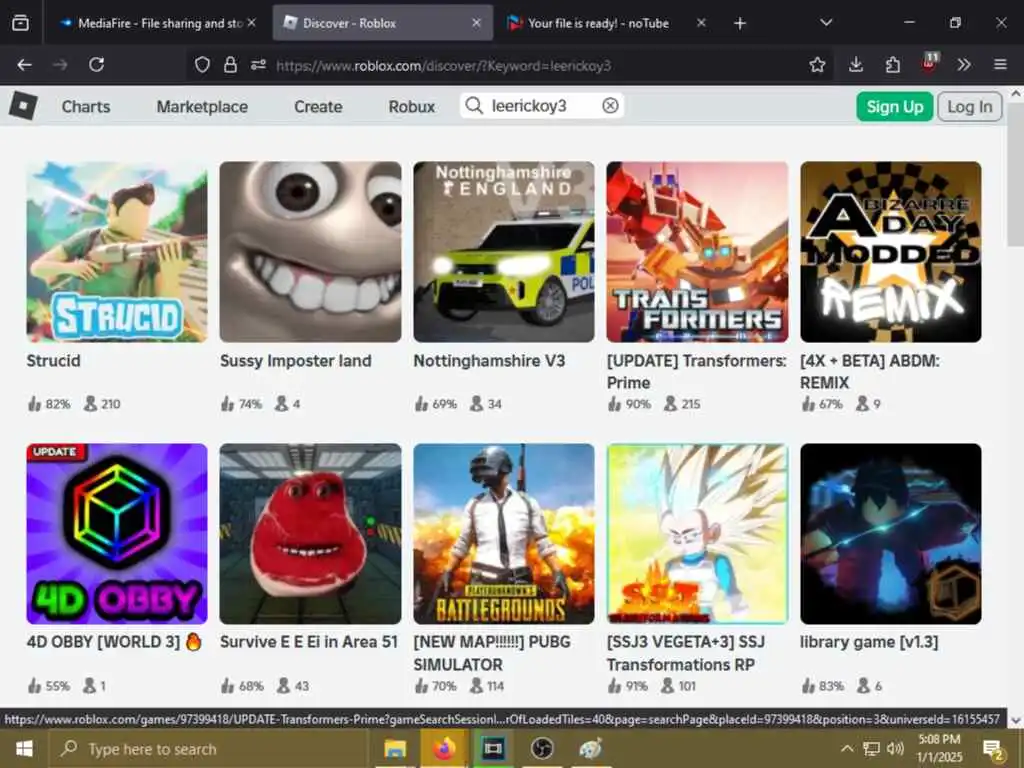Open the Firefox View icon at tab strip start
Image resolution: width=1024 pixels, height=768 pixels.
pyautogui.click(x=20, y=23)
